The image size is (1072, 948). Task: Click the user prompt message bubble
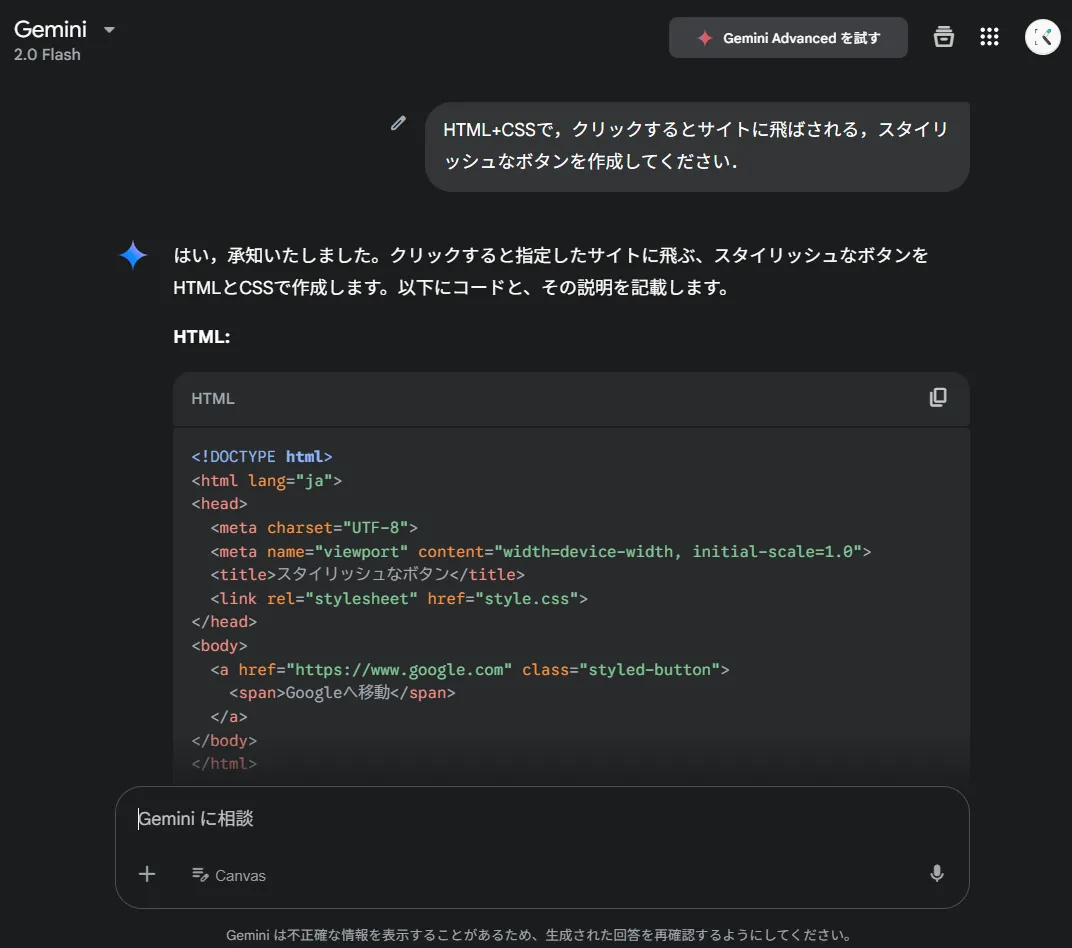[696, 146]
